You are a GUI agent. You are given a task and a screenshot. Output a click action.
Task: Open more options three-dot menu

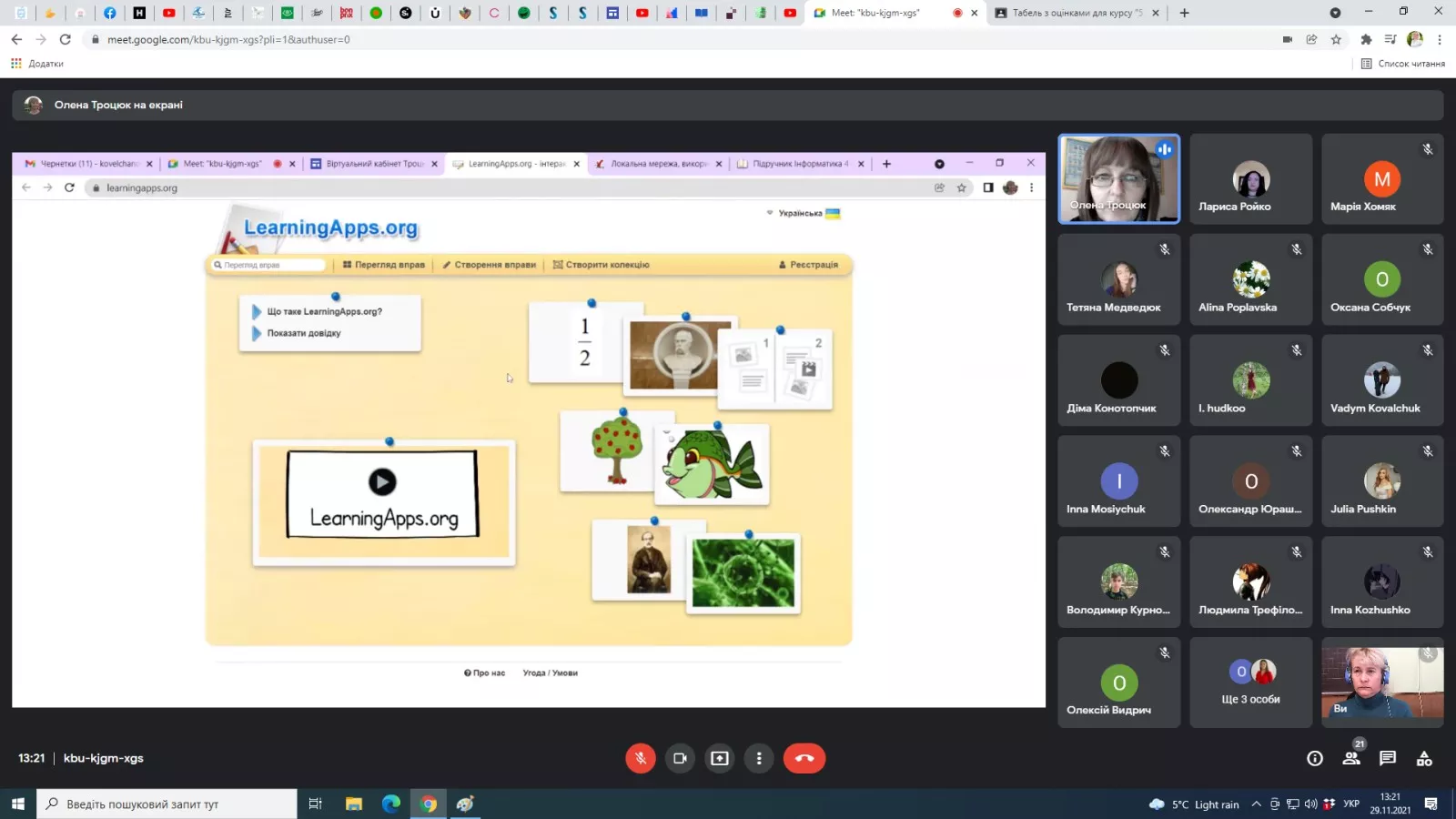tap(759, 758)
